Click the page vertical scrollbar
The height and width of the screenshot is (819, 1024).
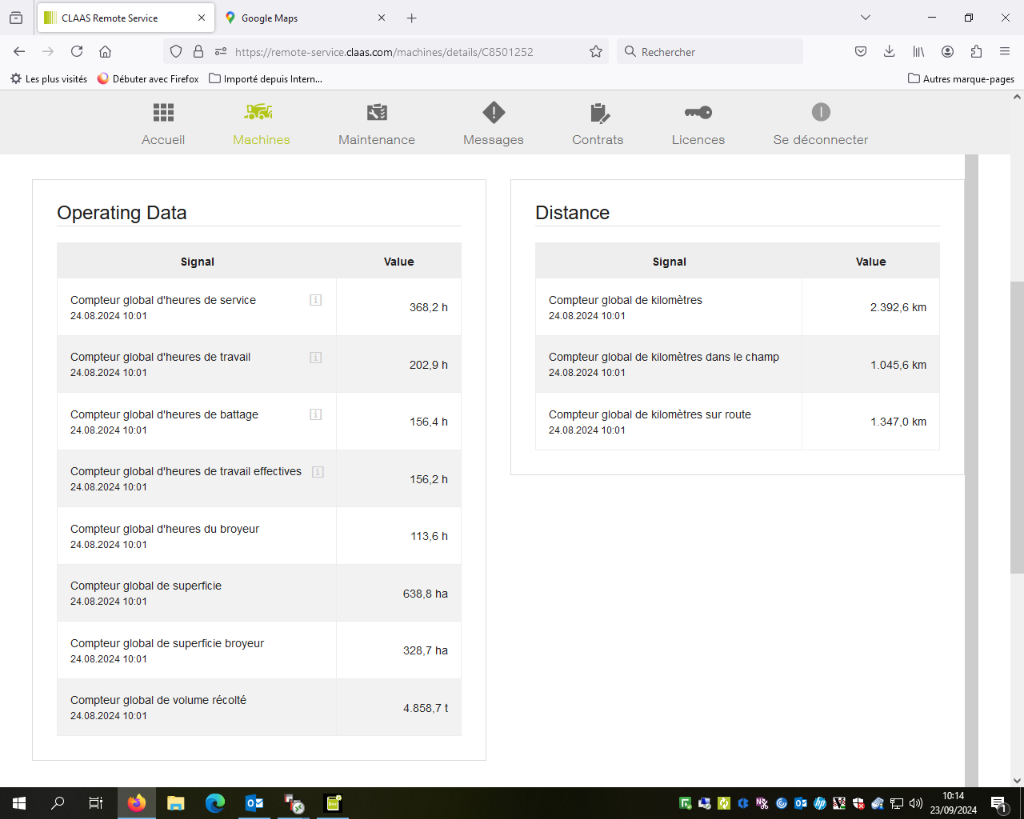(x=1017, y=428)
